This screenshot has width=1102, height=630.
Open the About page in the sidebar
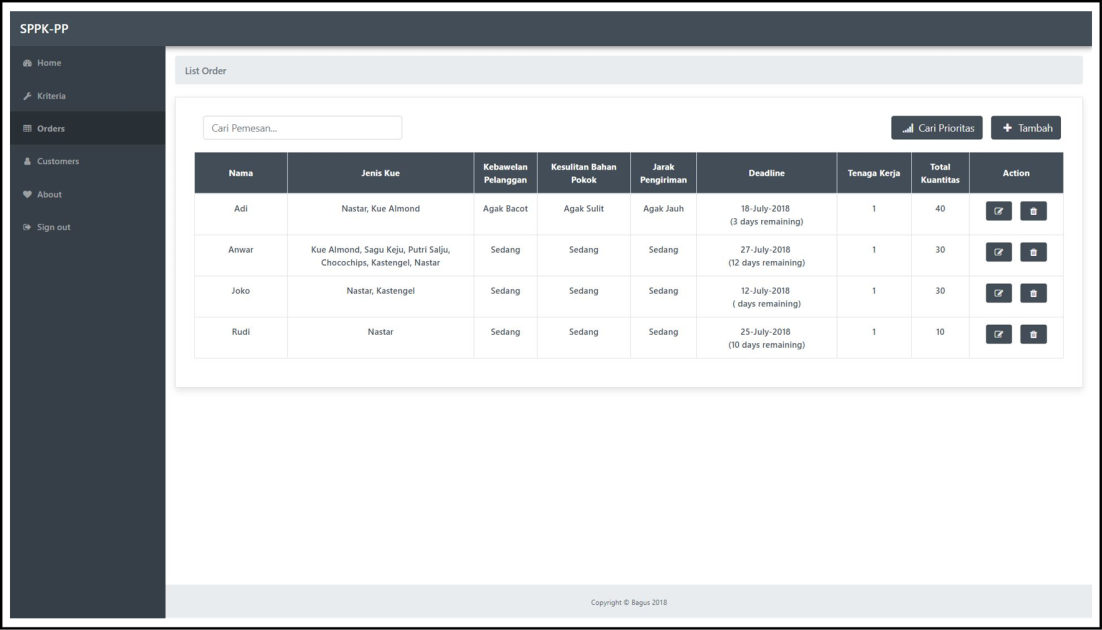49,194
